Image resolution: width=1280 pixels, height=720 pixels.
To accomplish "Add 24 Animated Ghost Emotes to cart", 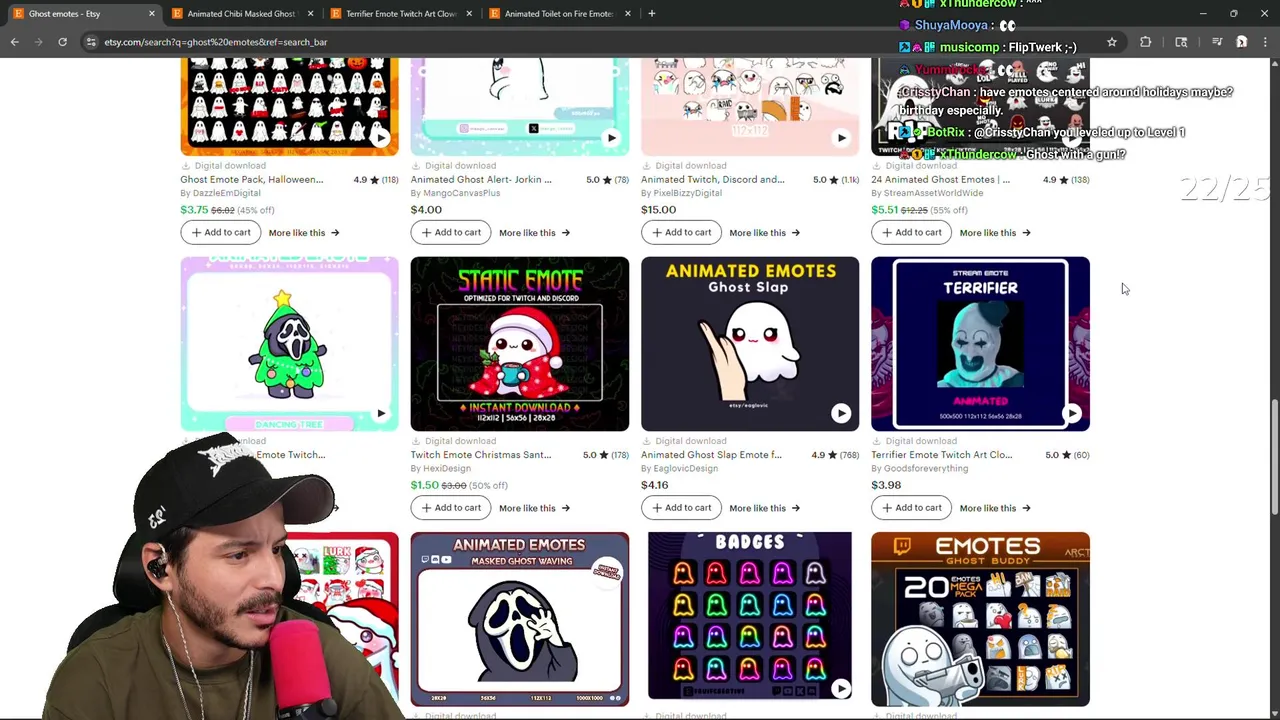I will click(x=911, y=233).
